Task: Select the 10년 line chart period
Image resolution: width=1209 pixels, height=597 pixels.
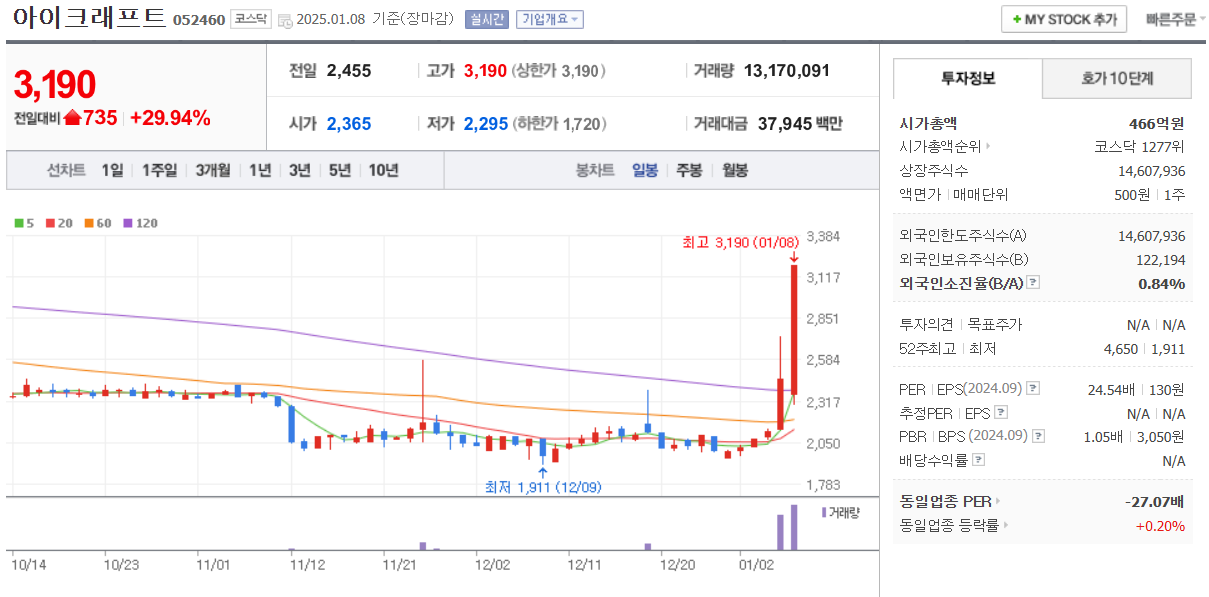Action: pos(383,170)
